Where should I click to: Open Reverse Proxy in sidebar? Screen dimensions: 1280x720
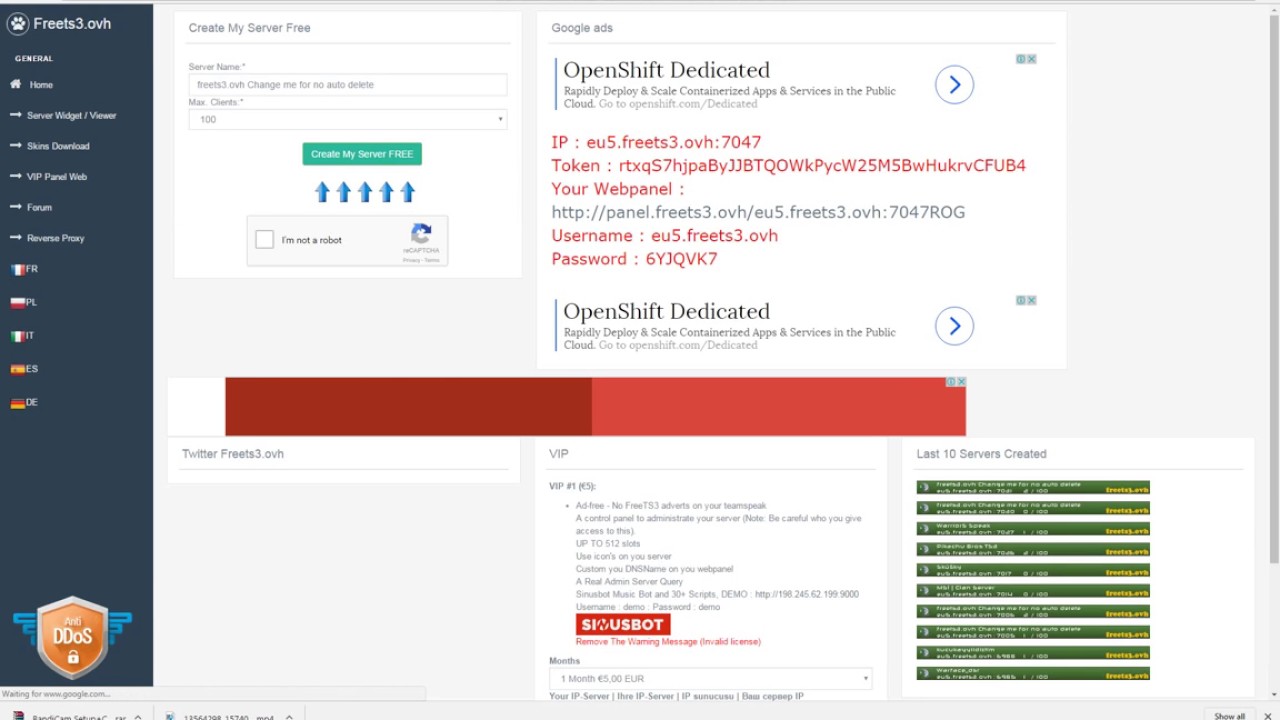point(56,238)
